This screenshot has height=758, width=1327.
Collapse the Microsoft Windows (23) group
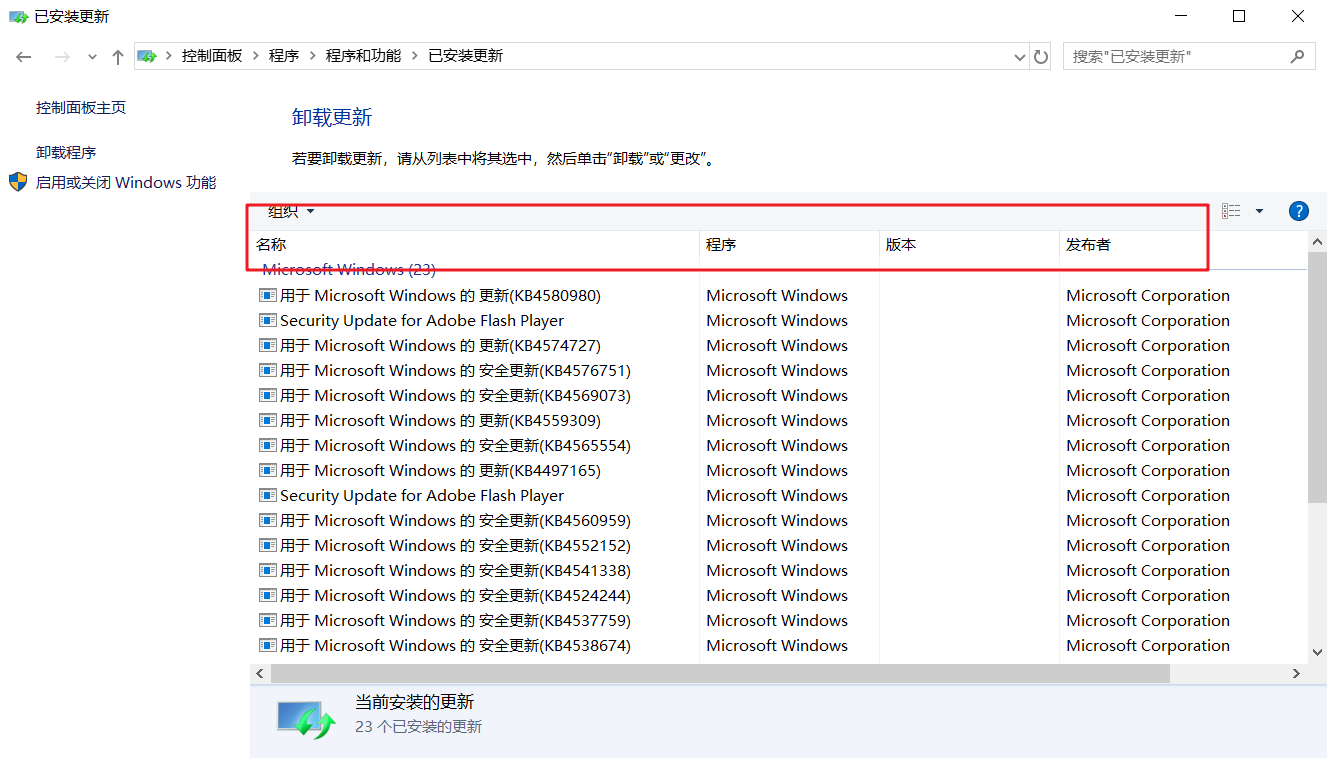point(349,270)
